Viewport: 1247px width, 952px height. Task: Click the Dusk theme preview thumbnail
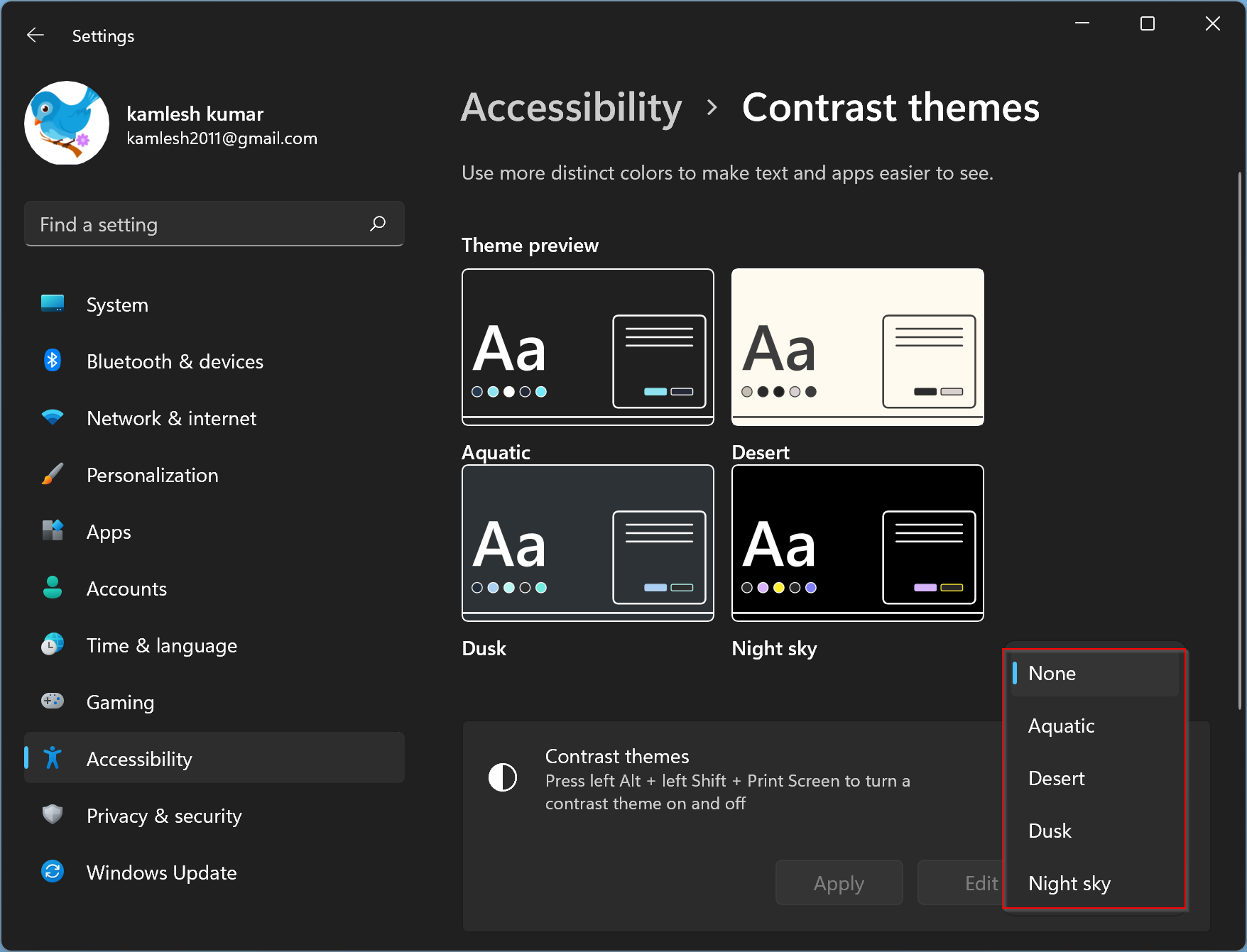pos(588,543)
